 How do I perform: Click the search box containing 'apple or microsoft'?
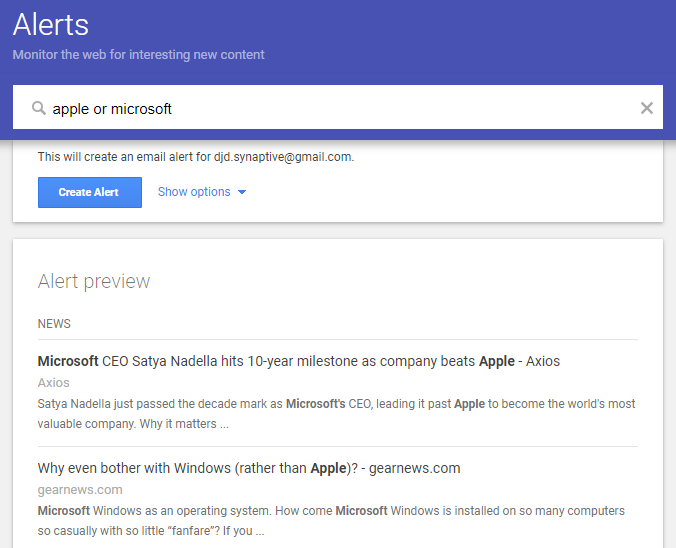pyautogui.click(x=338, y=107)
